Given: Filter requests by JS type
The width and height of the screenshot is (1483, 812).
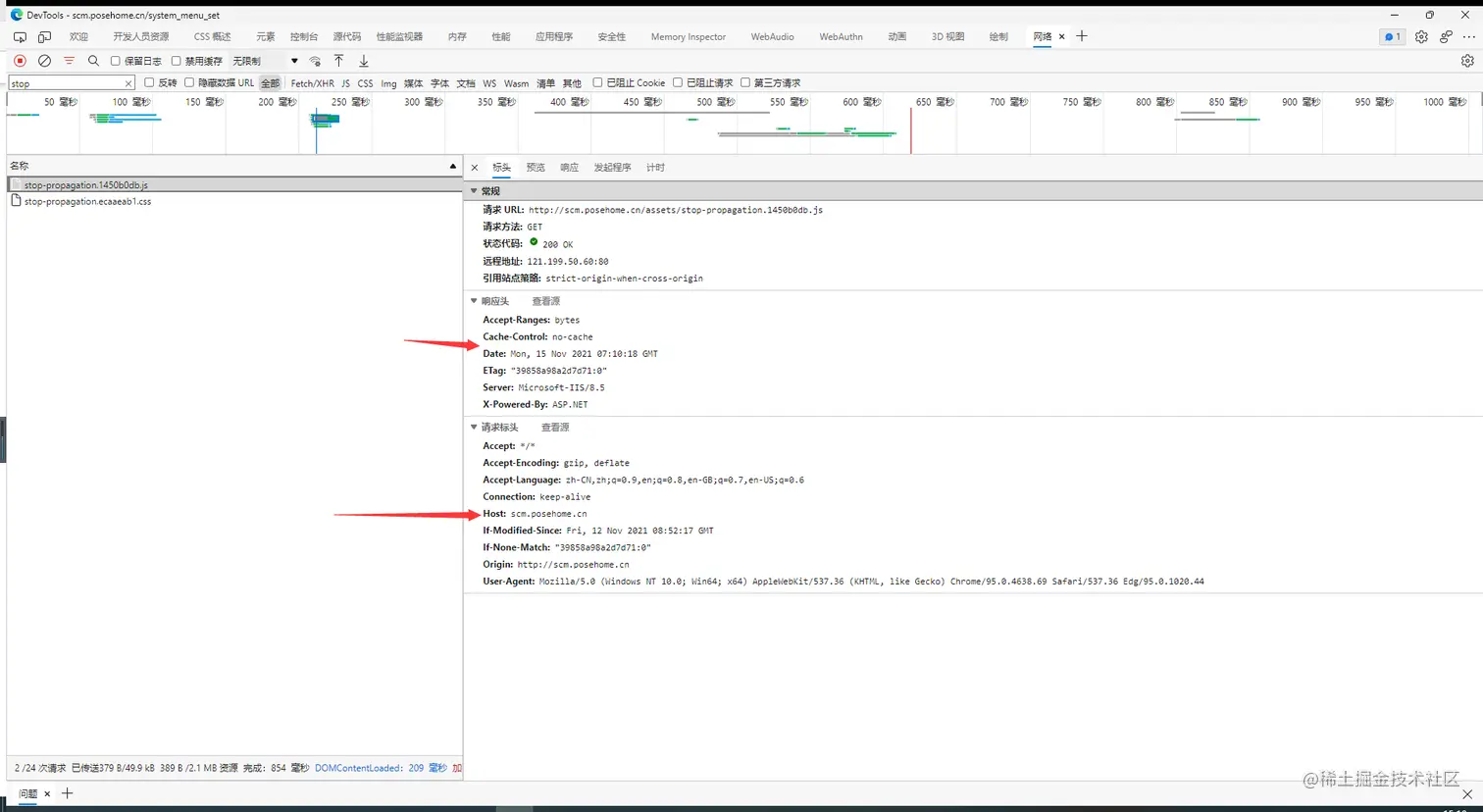Looking at the screenshot, I should tap(345, 83).
